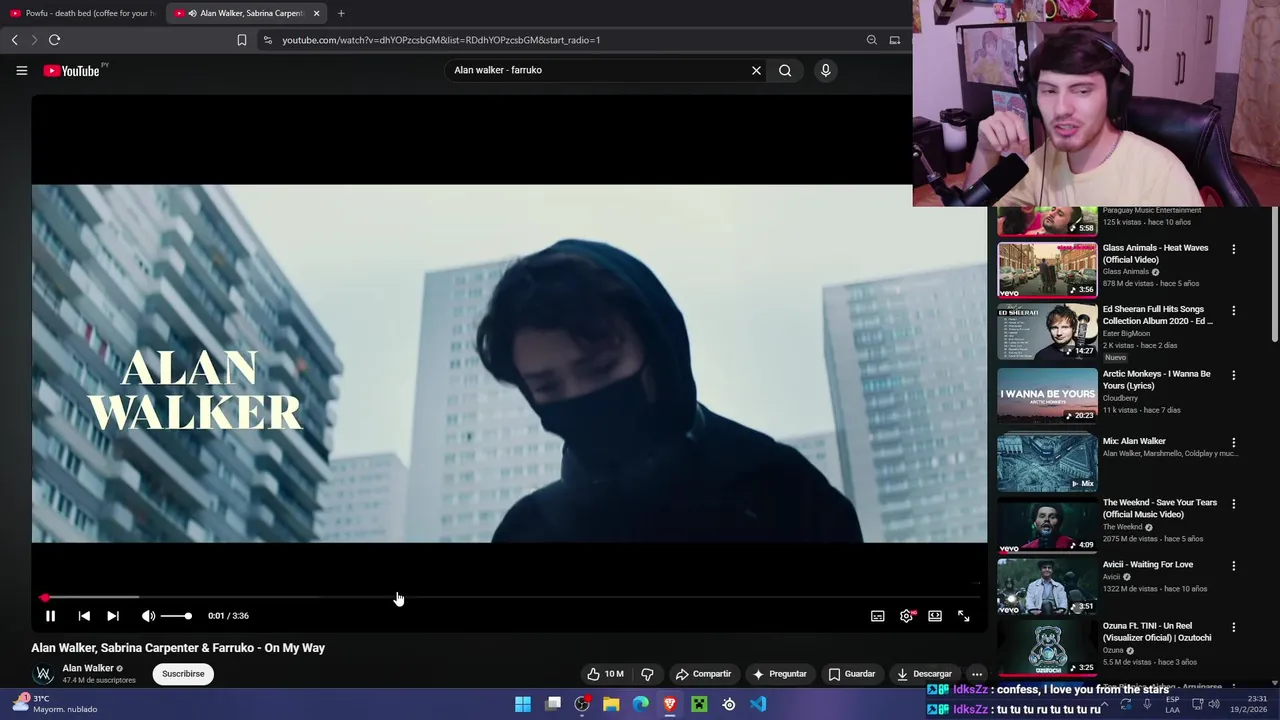
Task: Open Brave browser taskbar icon
Action: 670,705
